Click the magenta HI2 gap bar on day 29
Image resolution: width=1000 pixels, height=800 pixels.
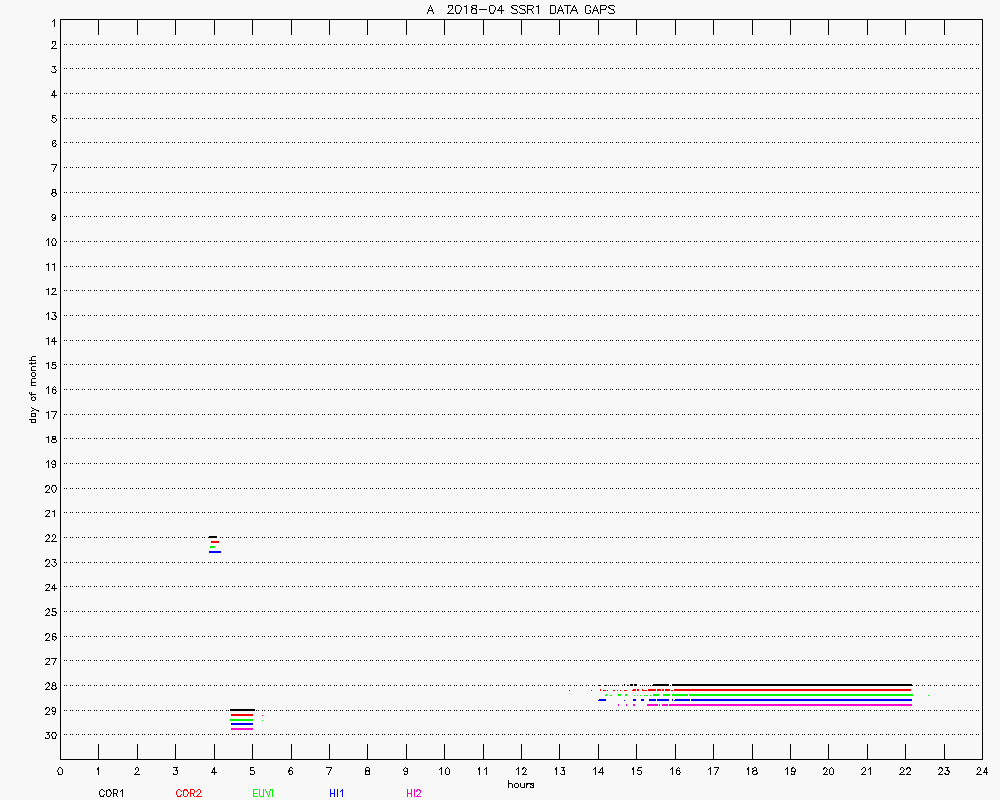(x=241, y=729)
